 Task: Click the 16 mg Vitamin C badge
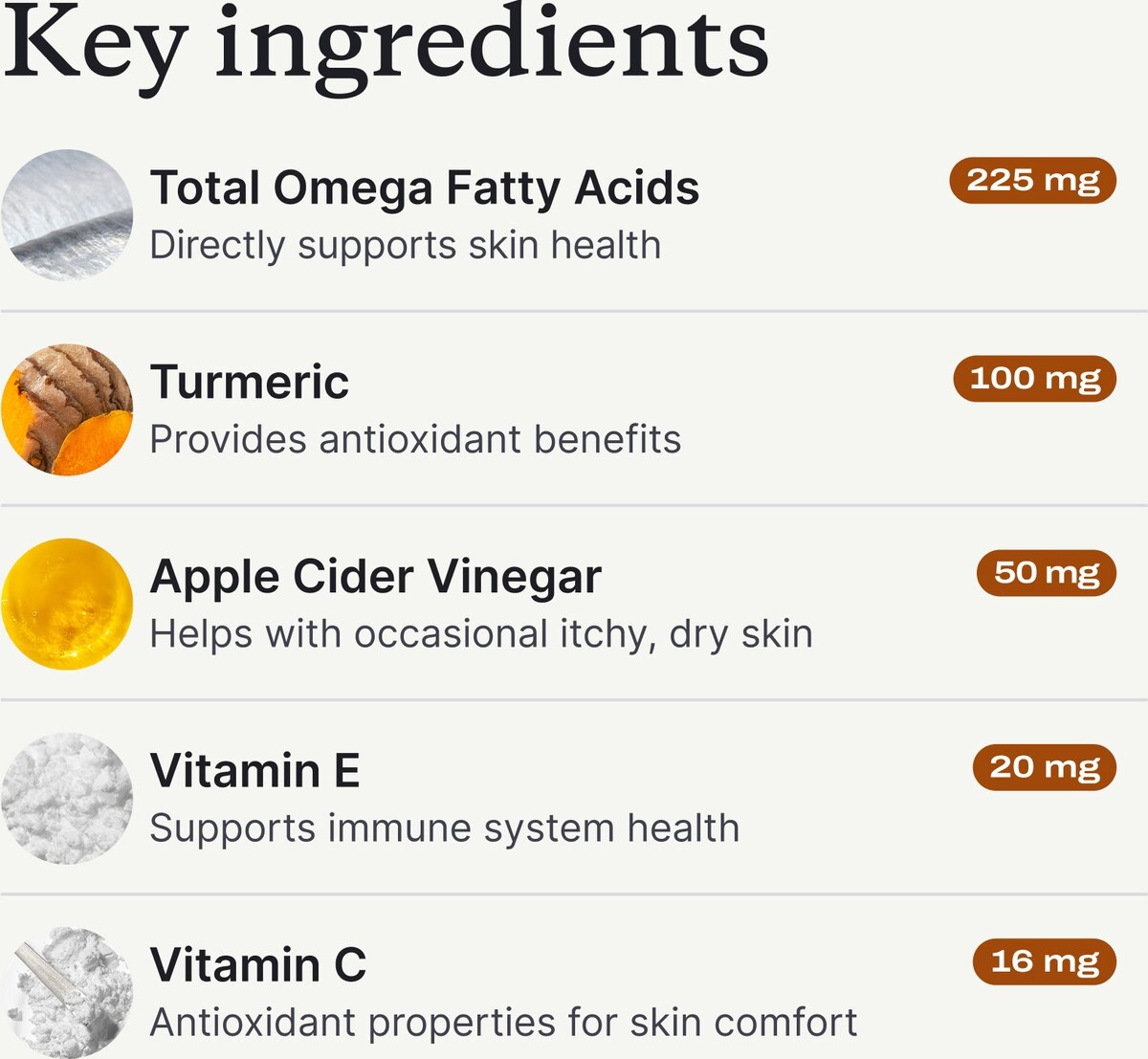tap(1045, 961)
